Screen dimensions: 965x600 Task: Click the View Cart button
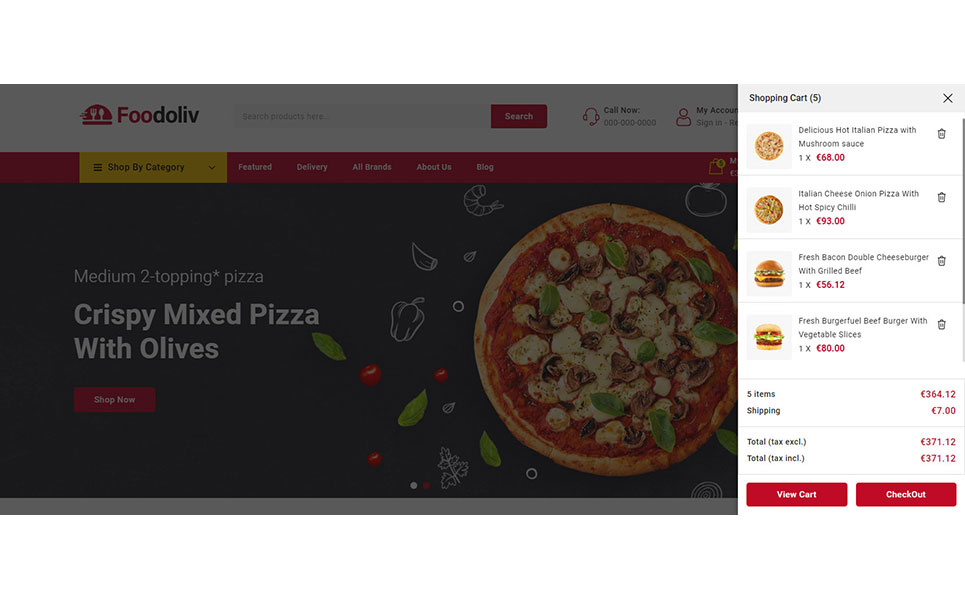pos(796,494)
